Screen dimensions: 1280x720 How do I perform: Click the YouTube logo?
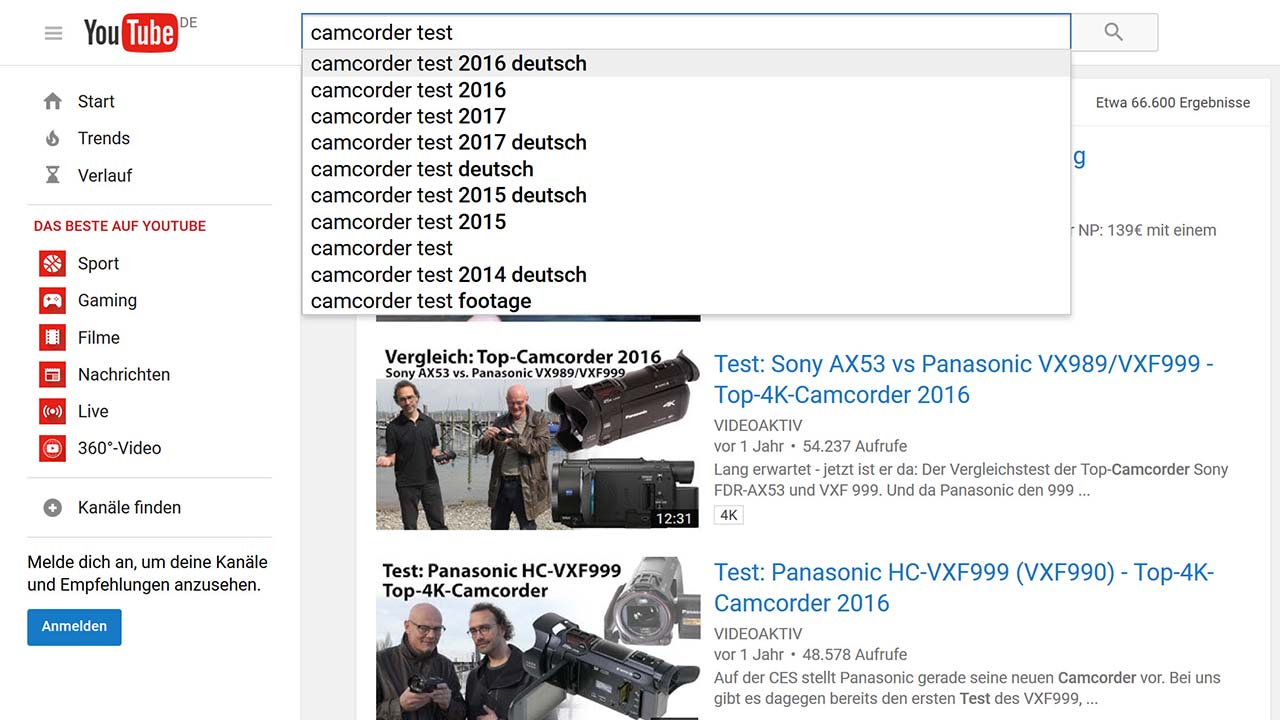coord(130,33)
